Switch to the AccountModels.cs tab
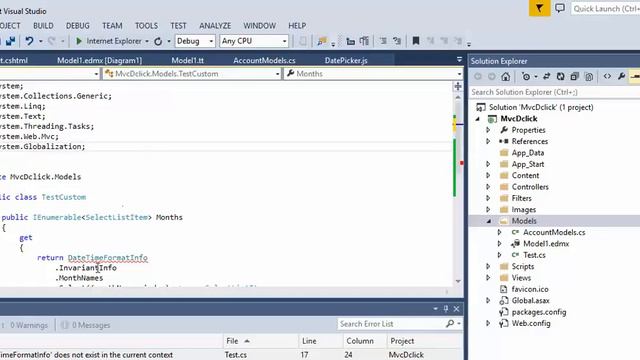This screenshot has width=640, height=360. point(264,60)
